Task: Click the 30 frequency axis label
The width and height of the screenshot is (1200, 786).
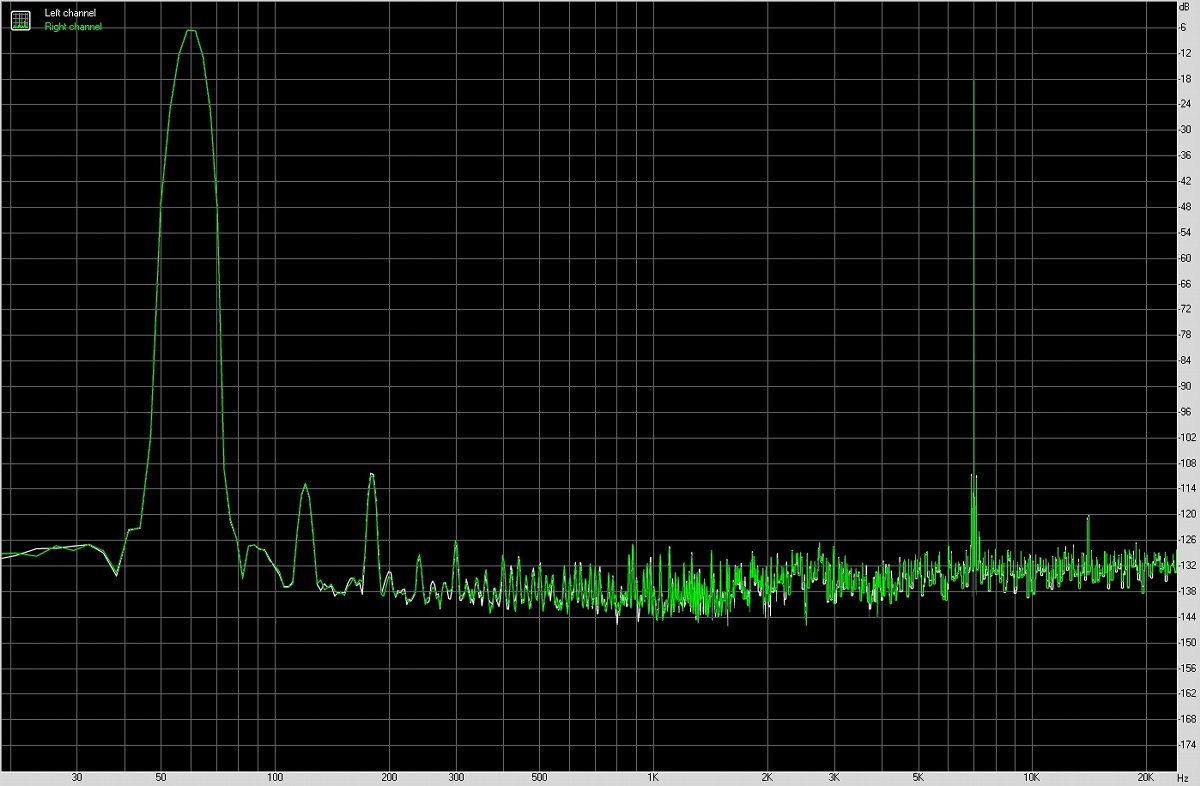Action: click(x=77, y=776)
